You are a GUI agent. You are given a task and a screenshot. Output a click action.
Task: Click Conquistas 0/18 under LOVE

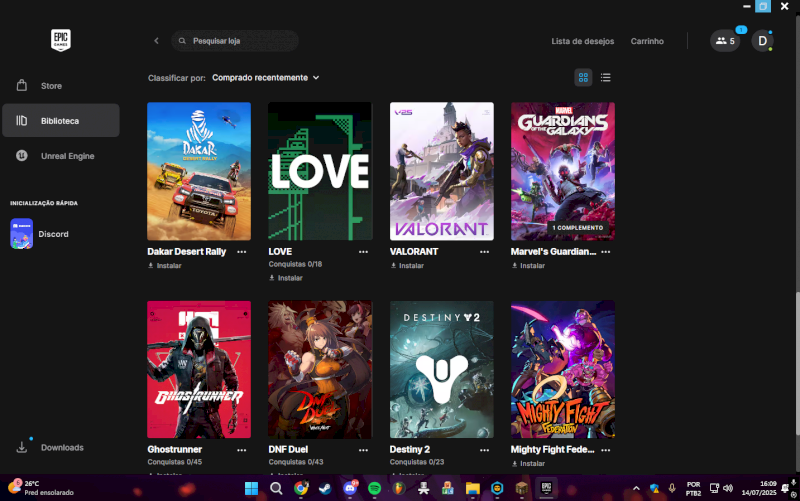(x=295, y=264)
